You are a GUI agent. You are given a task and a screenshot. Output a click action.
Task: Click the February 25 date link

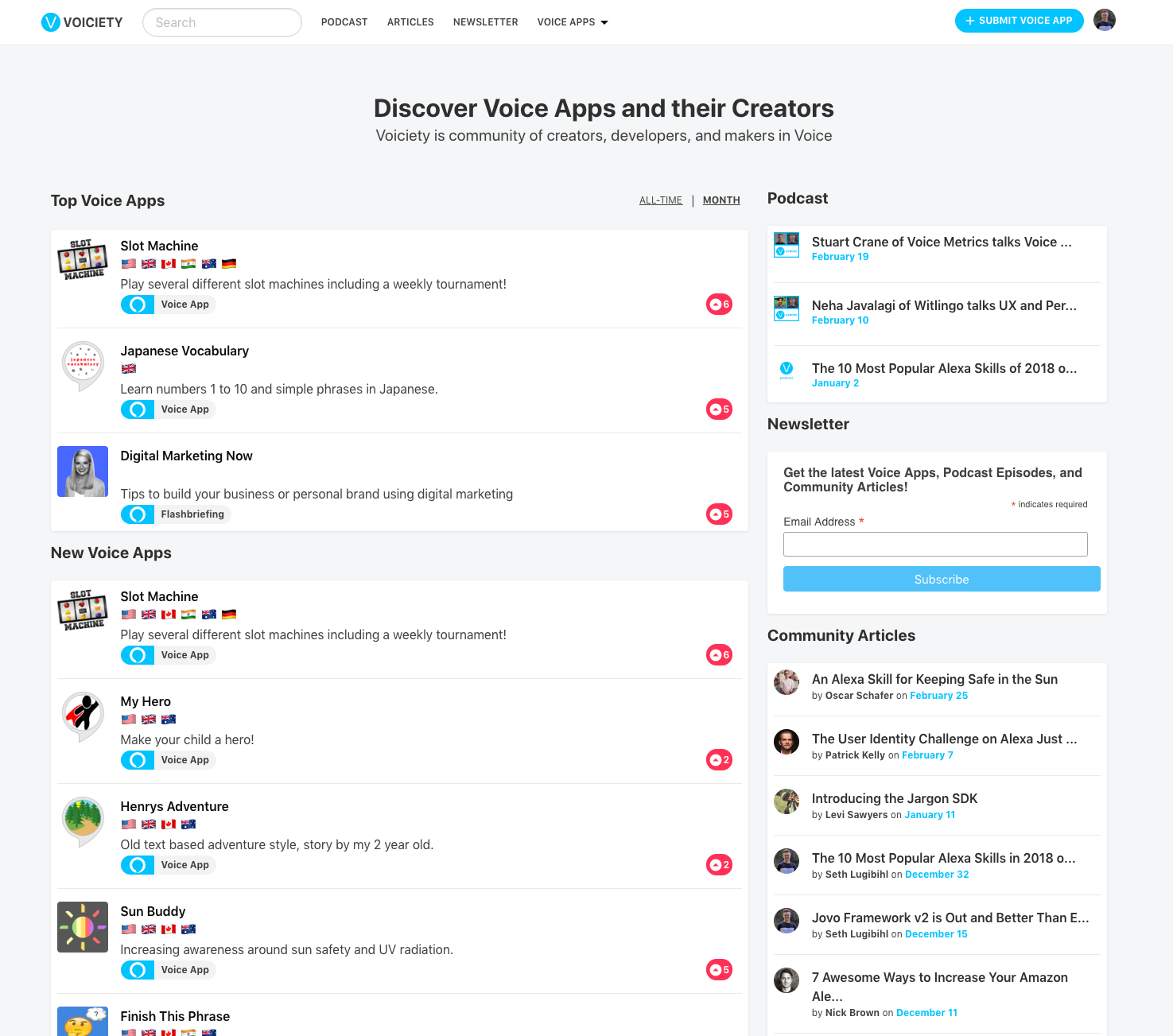[x=938, y=696]
